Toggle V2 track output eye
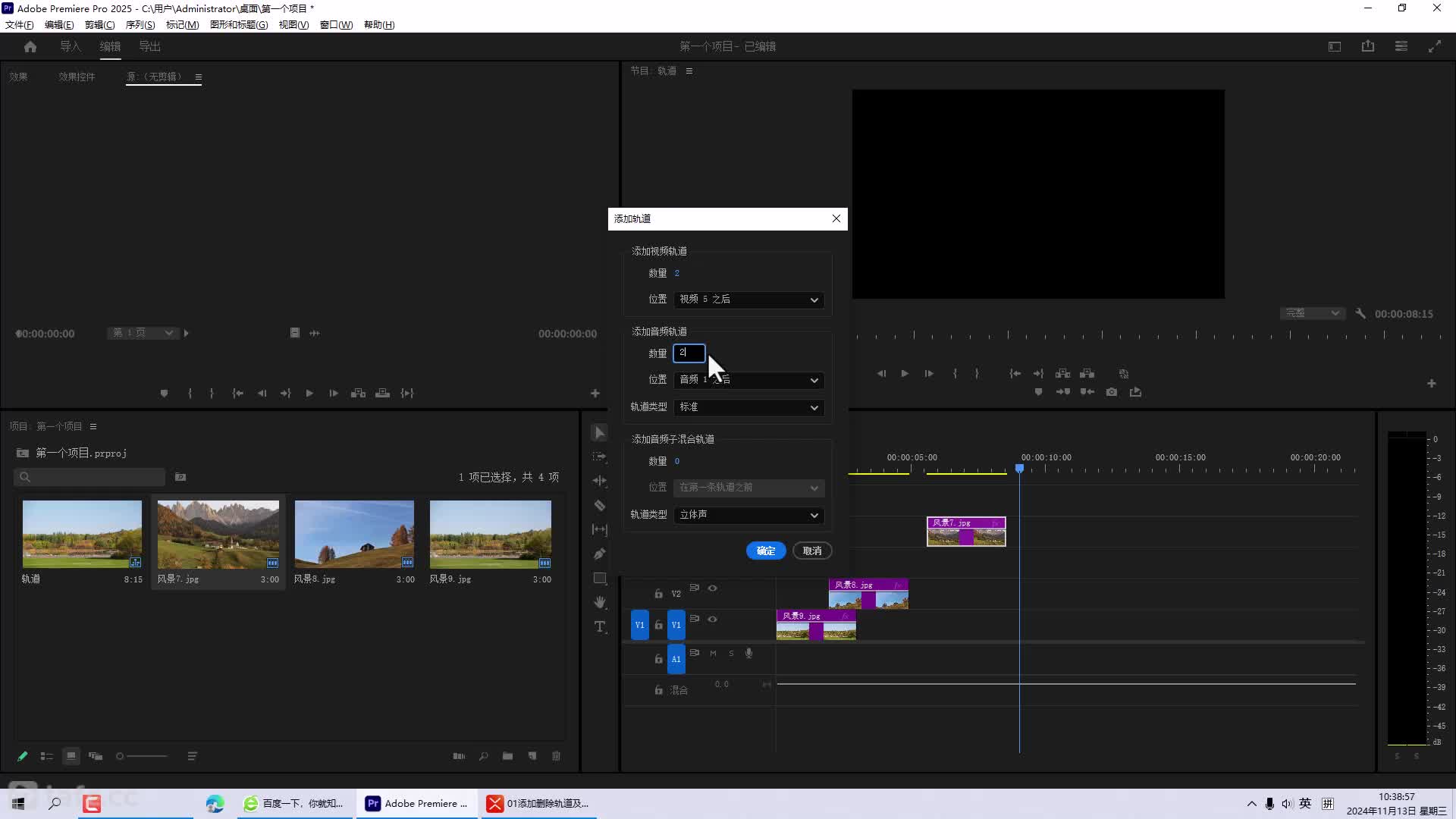This screenshot has height=819, width=1456. (x=713, y=588)
